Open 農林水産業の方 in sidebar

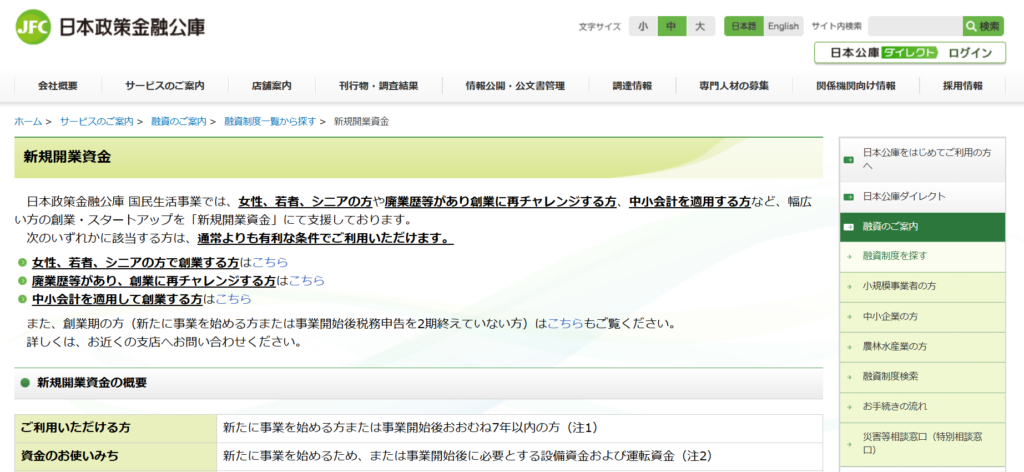[922, 347]
